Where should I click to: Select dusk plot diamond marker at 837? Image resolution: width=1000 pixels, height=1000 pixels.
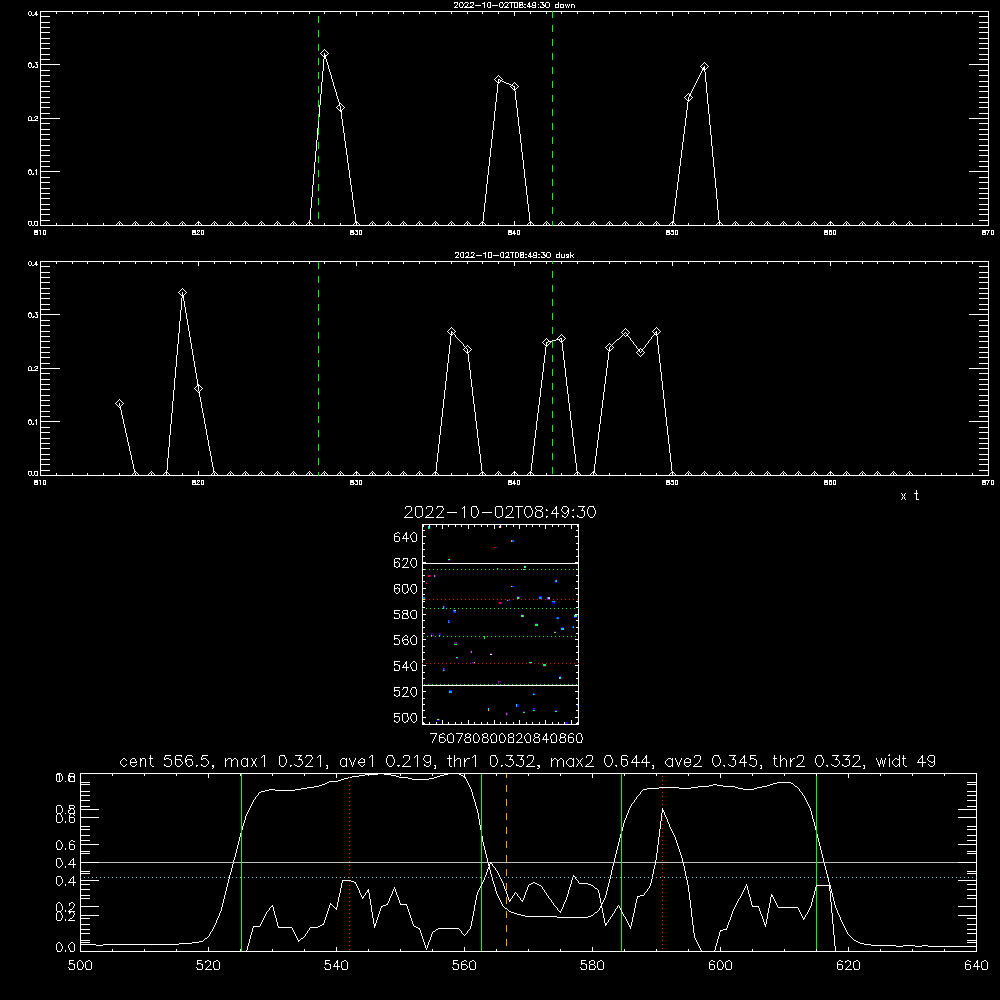click(467, 349)
